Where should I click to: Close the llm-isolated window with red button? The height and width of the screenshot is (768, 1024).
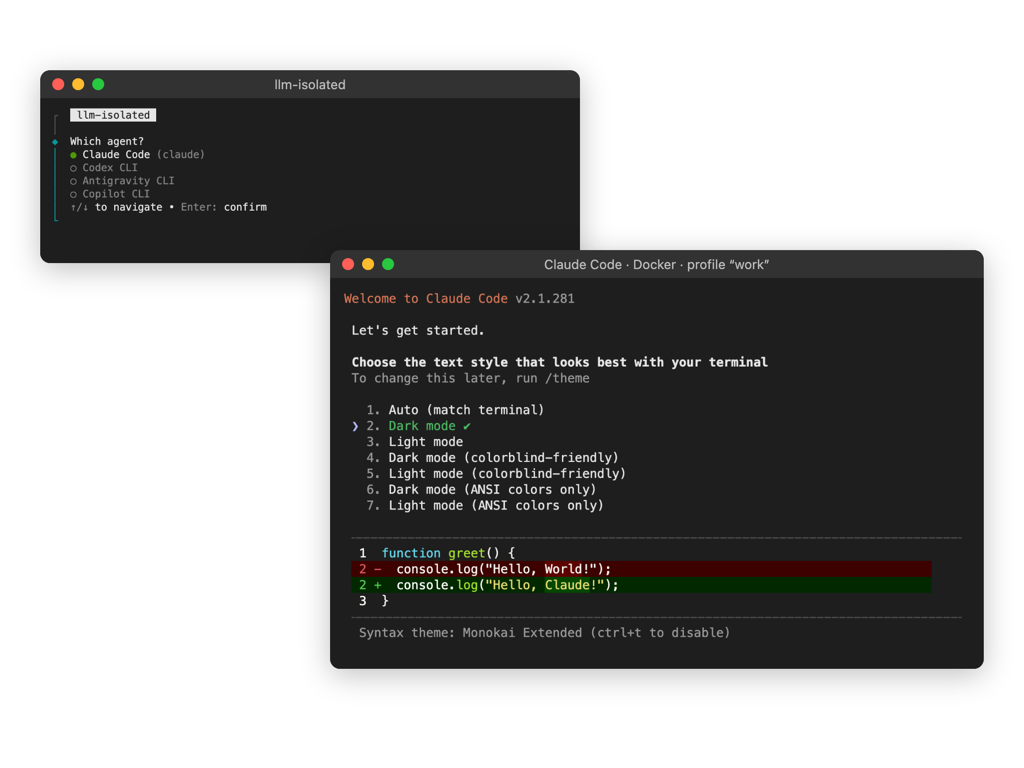point(58,84)
